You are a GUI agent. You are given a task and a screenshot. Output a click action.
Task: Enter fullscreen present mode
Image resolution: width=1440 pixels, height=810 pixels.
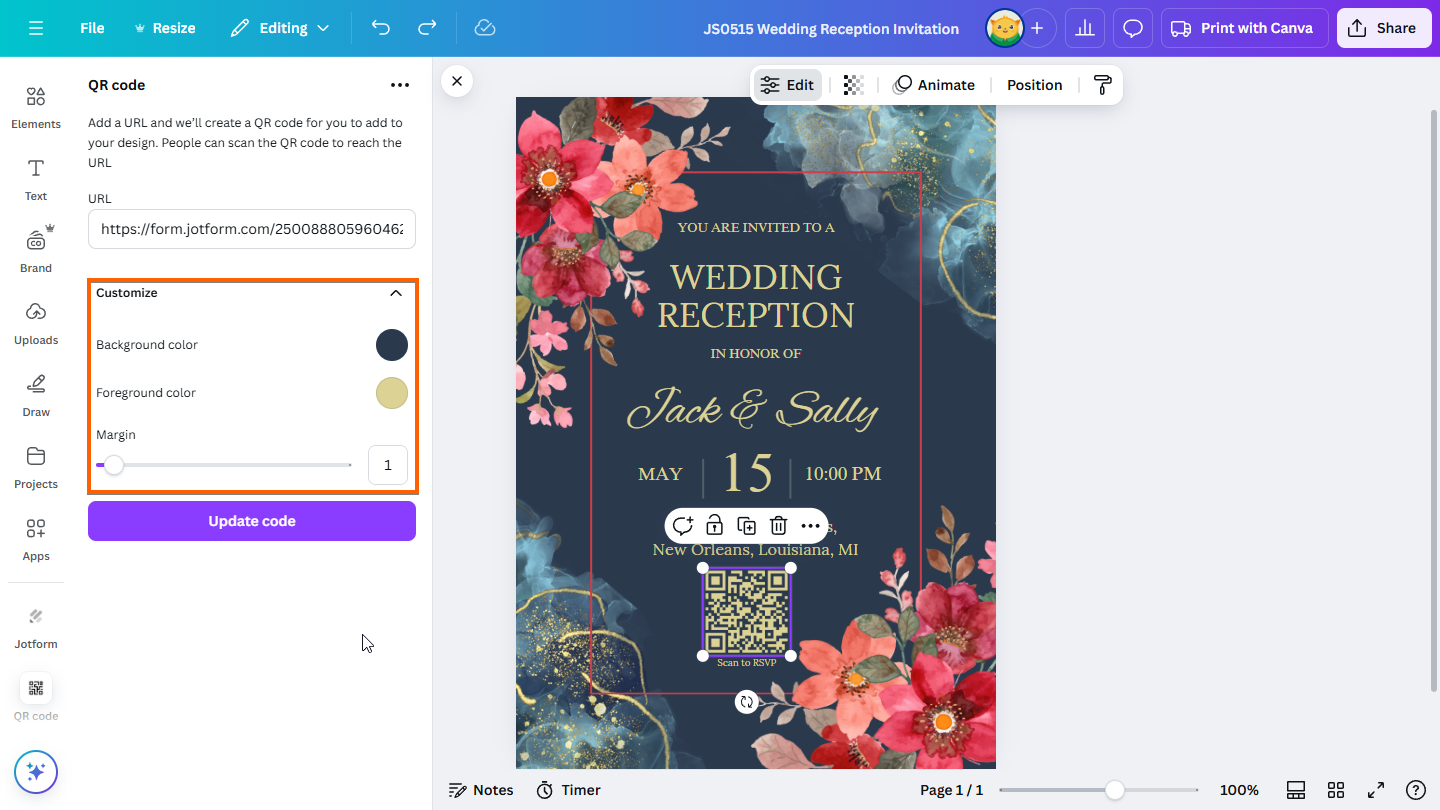click(x=1376, y=790)
